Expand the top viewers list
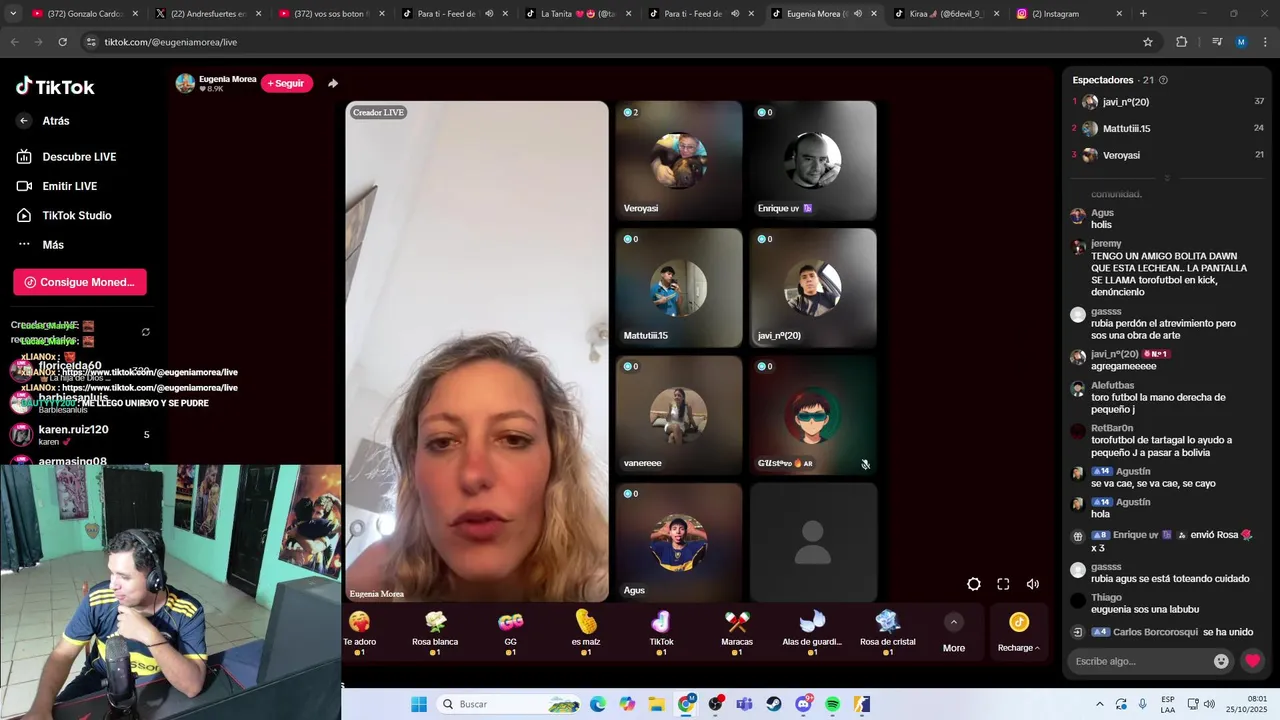The width and height of the screenshot is (1280, 720). 1166,178
